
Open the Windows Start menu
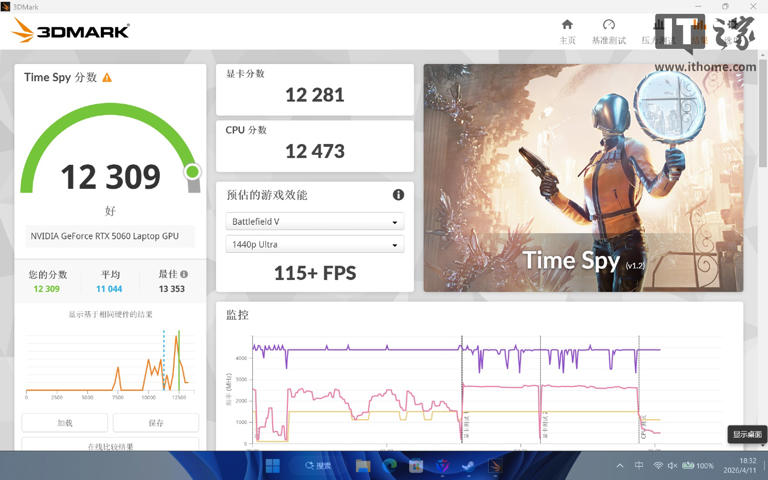[273, 466]
